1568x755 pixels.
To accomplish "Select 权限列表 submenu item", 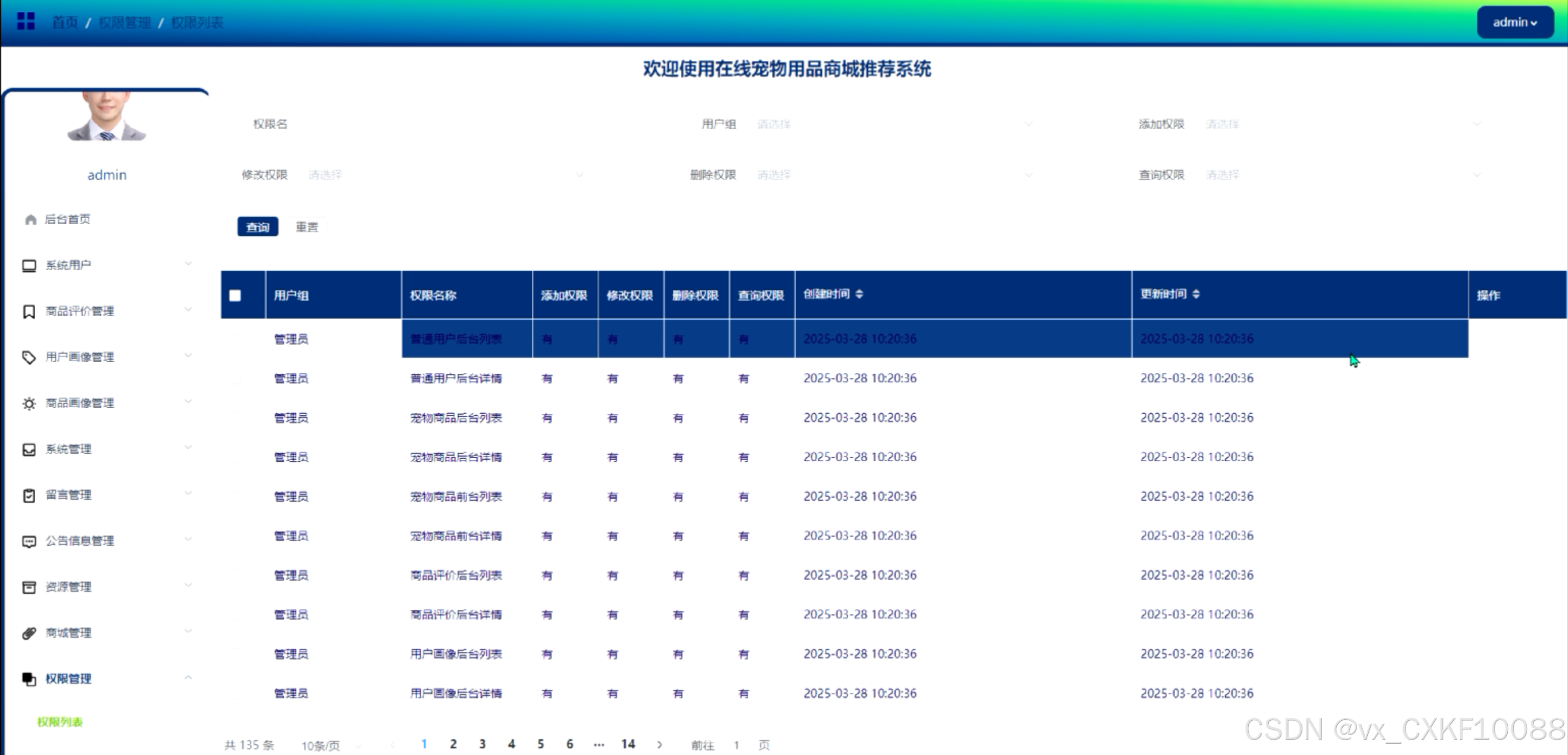I will click(x=60, y=722).
